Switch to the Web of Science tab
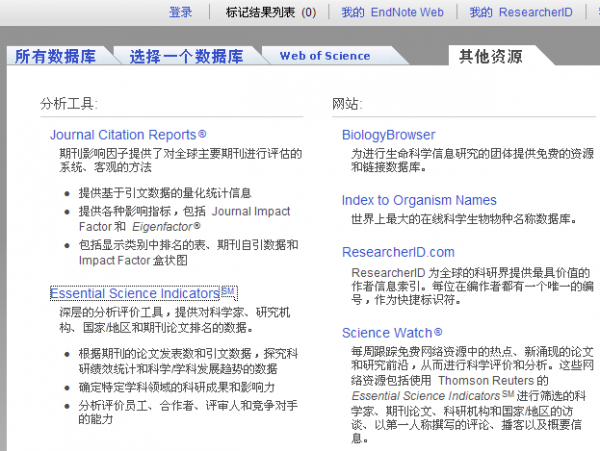The width and height of the screenshot is (600, 451). click(325, 56)
